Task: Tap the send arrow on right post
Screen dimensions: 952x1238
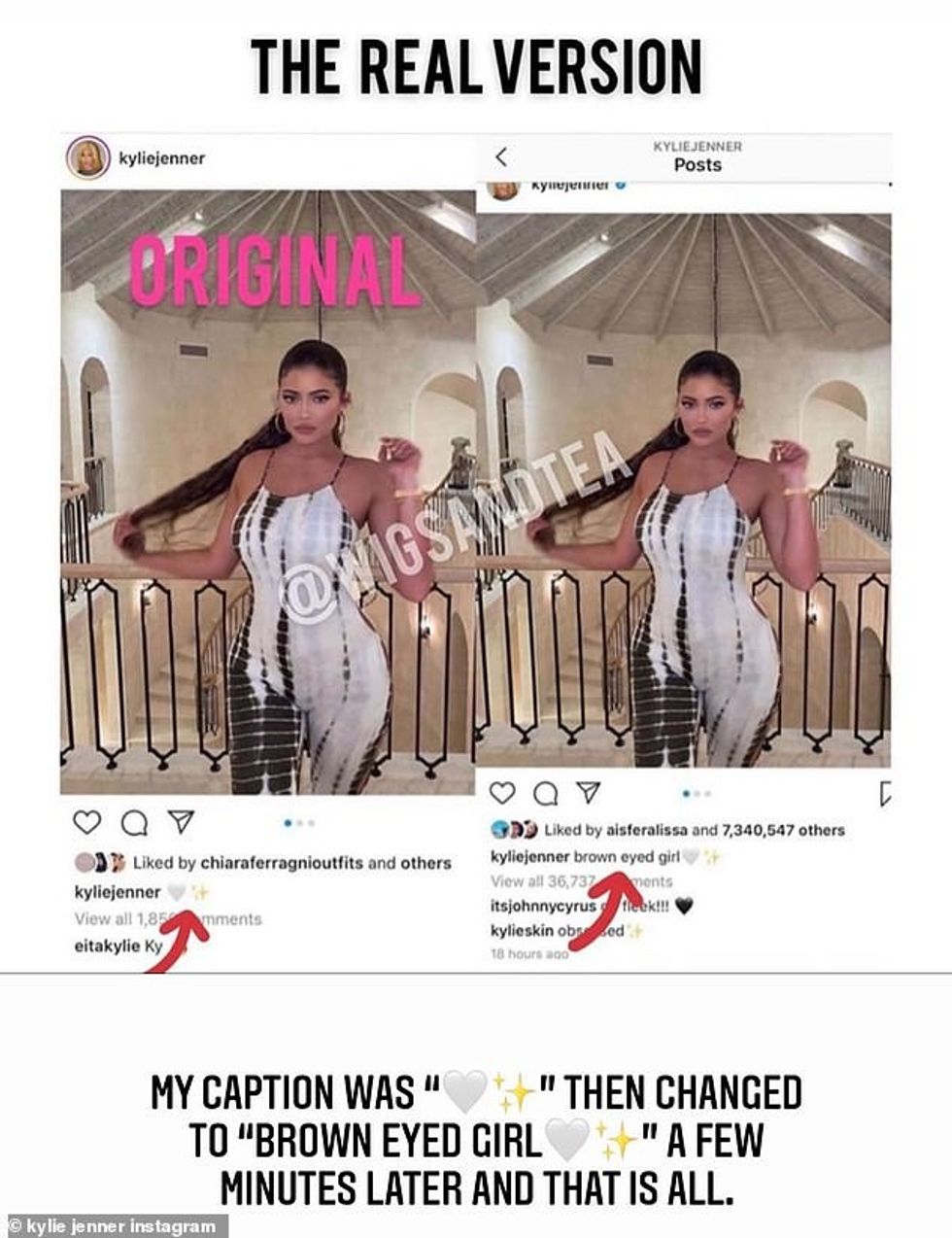Action: (x=588, y=792)
